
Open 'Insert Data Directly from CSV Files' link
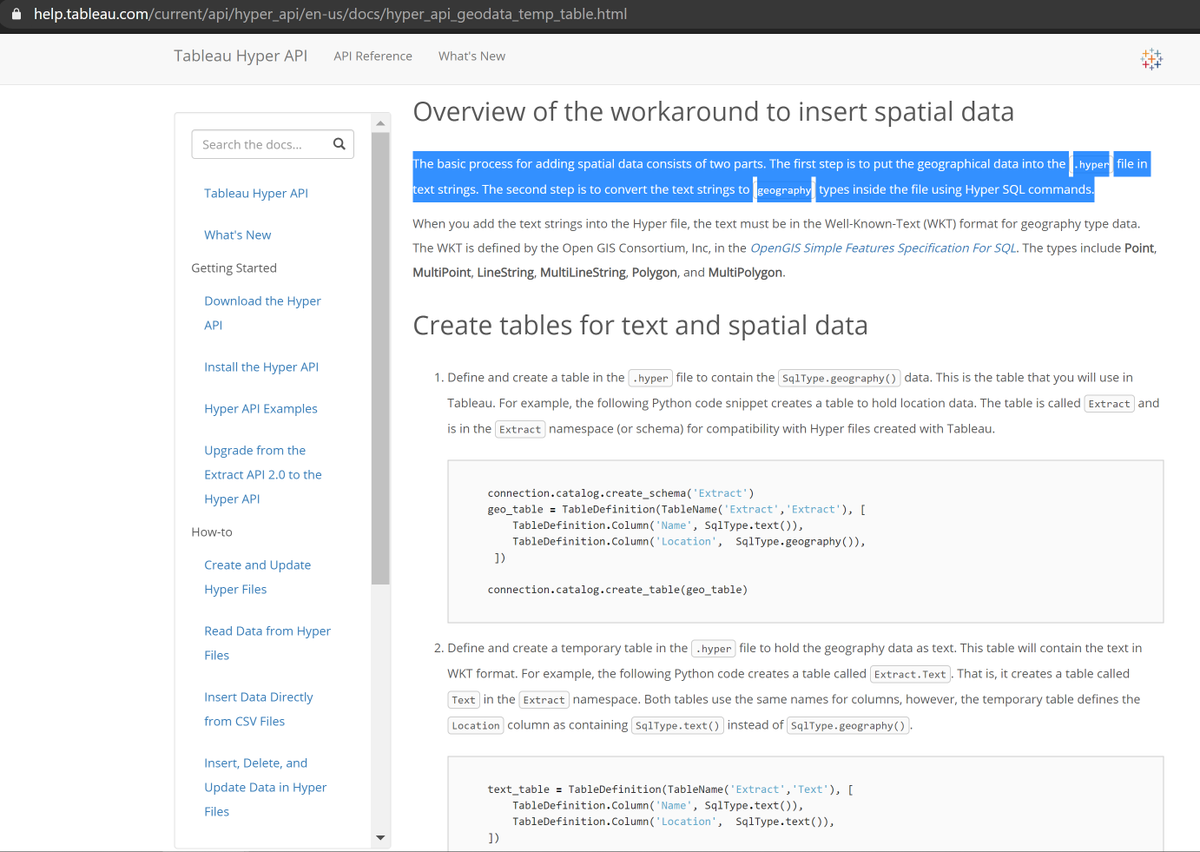pos(259,709)
